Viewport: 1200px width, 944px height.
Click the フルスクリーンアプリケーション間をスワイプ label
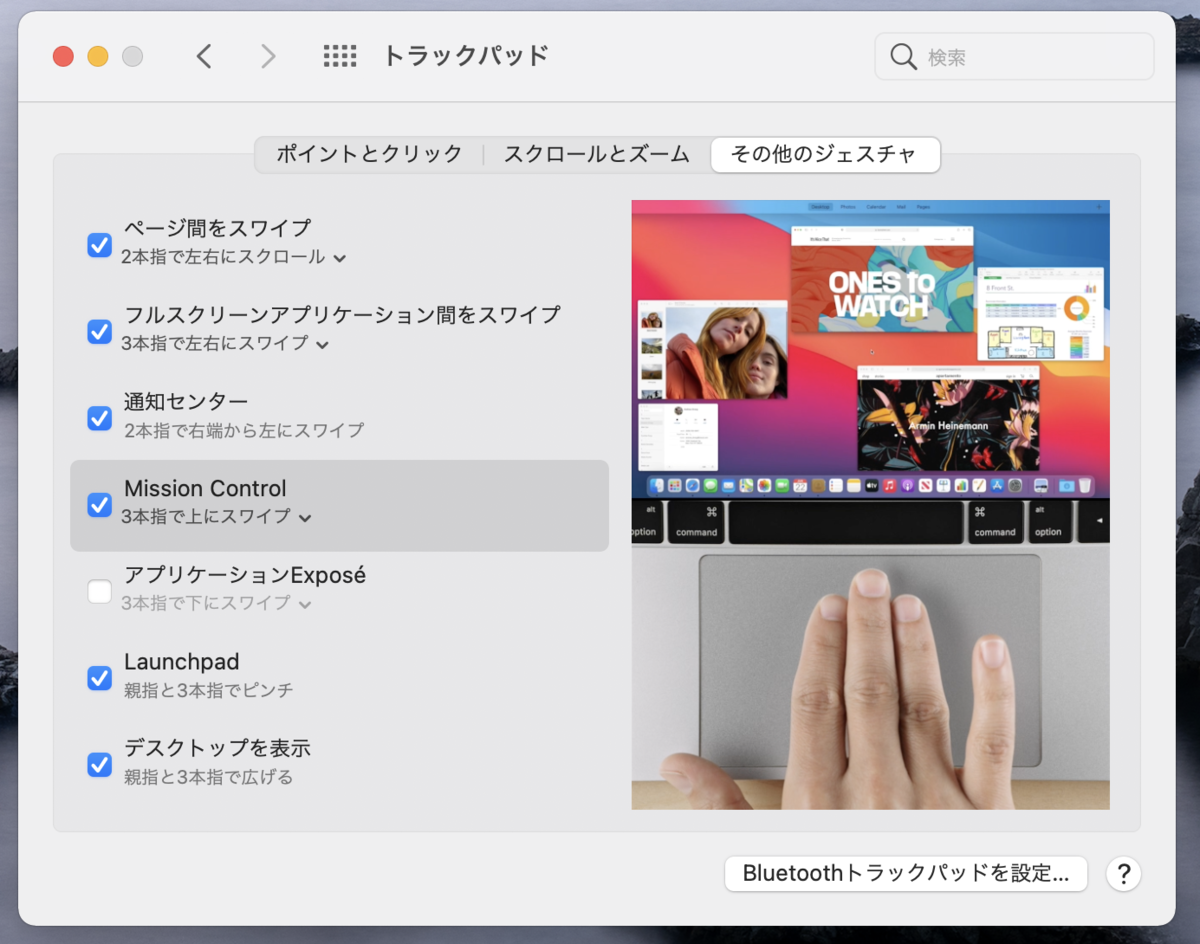click(x=342, y=315)
